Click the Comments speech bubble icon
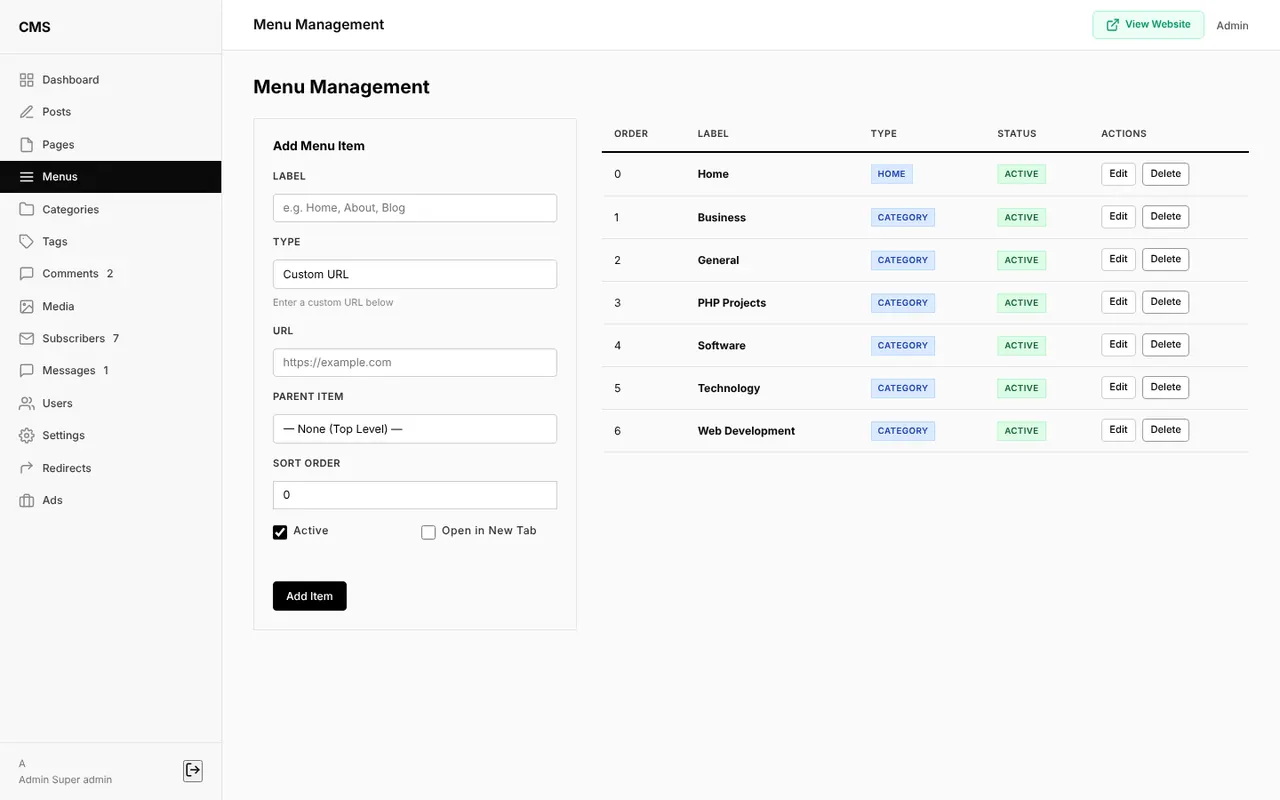The width and height of the screenshot is (1280, 800). [27, 274]
